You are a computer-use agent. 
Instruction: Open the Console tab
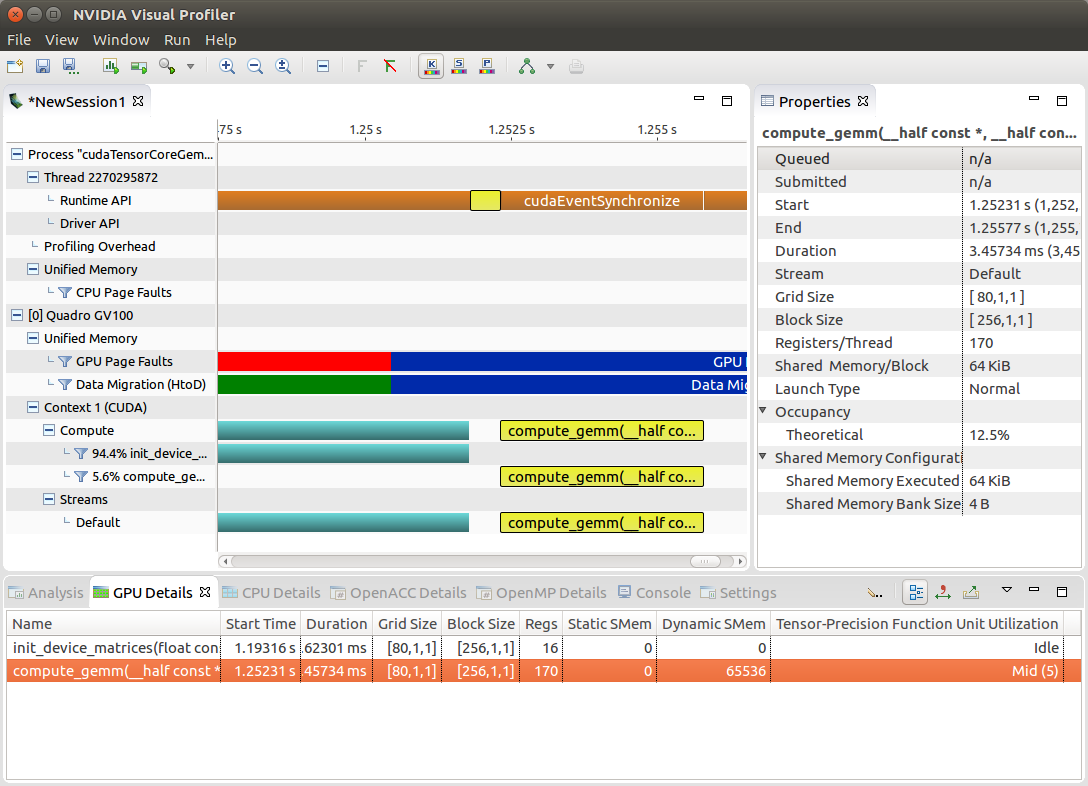(654, 592)
